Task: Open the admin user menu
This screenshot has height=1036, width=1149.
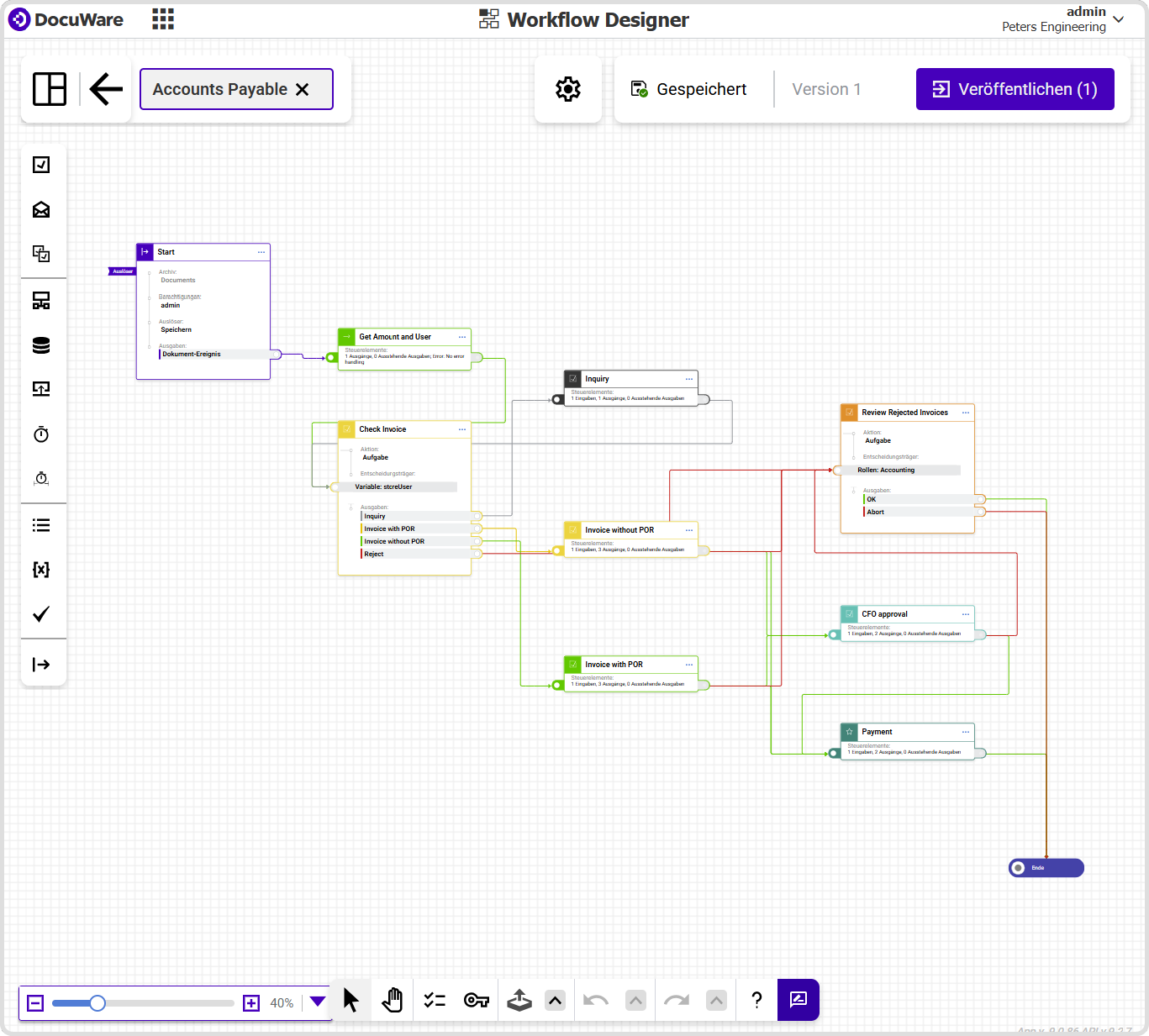Action: (1062, 19)
